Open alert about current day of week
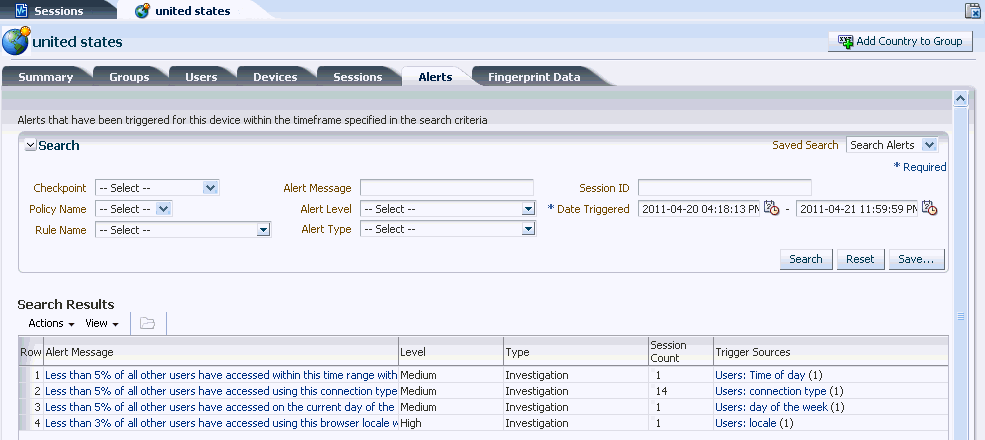This screenshot has width=985, height=440. 220,407
